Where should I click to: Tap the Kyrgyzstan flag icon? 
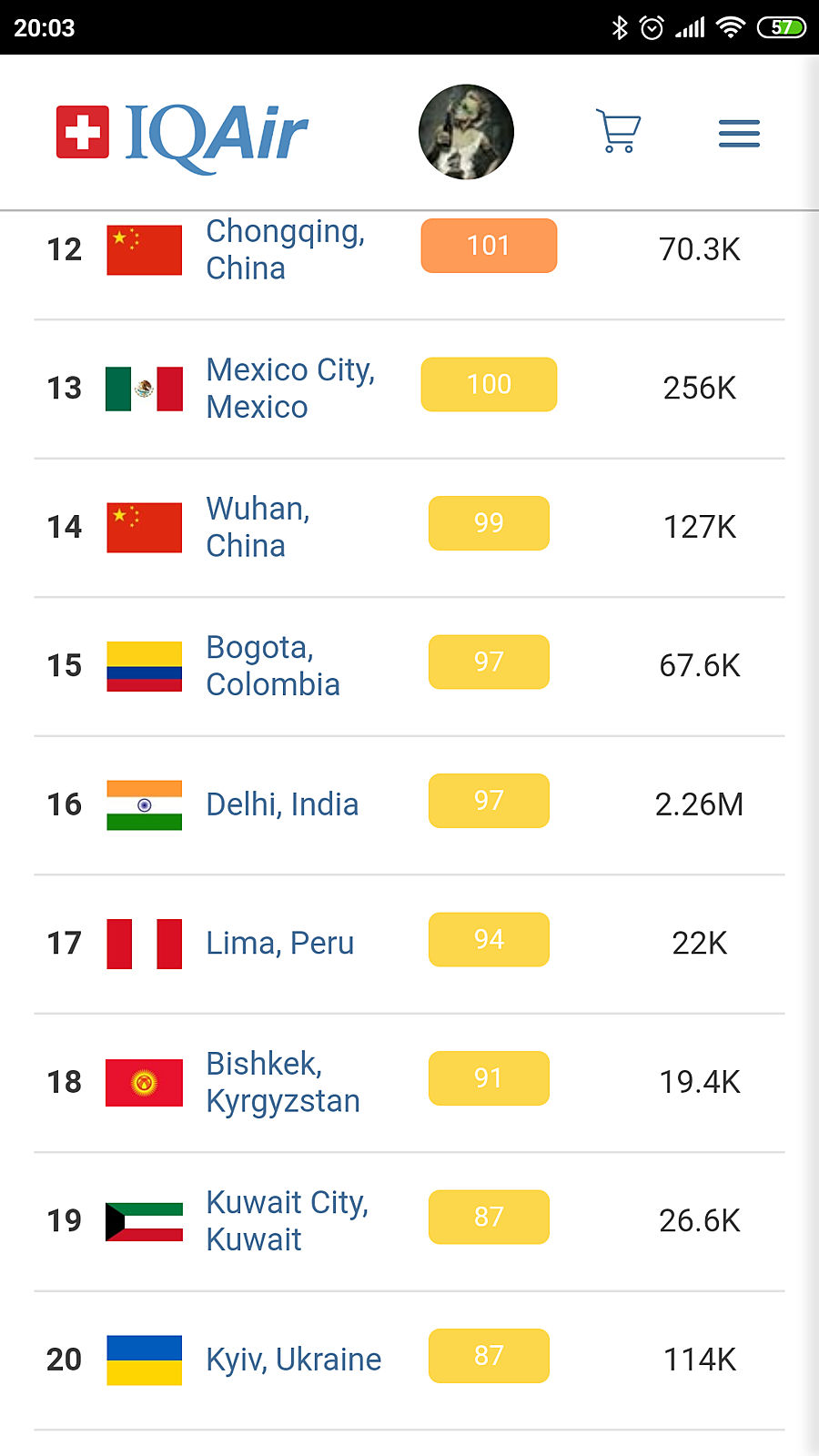click(144, 1082)
